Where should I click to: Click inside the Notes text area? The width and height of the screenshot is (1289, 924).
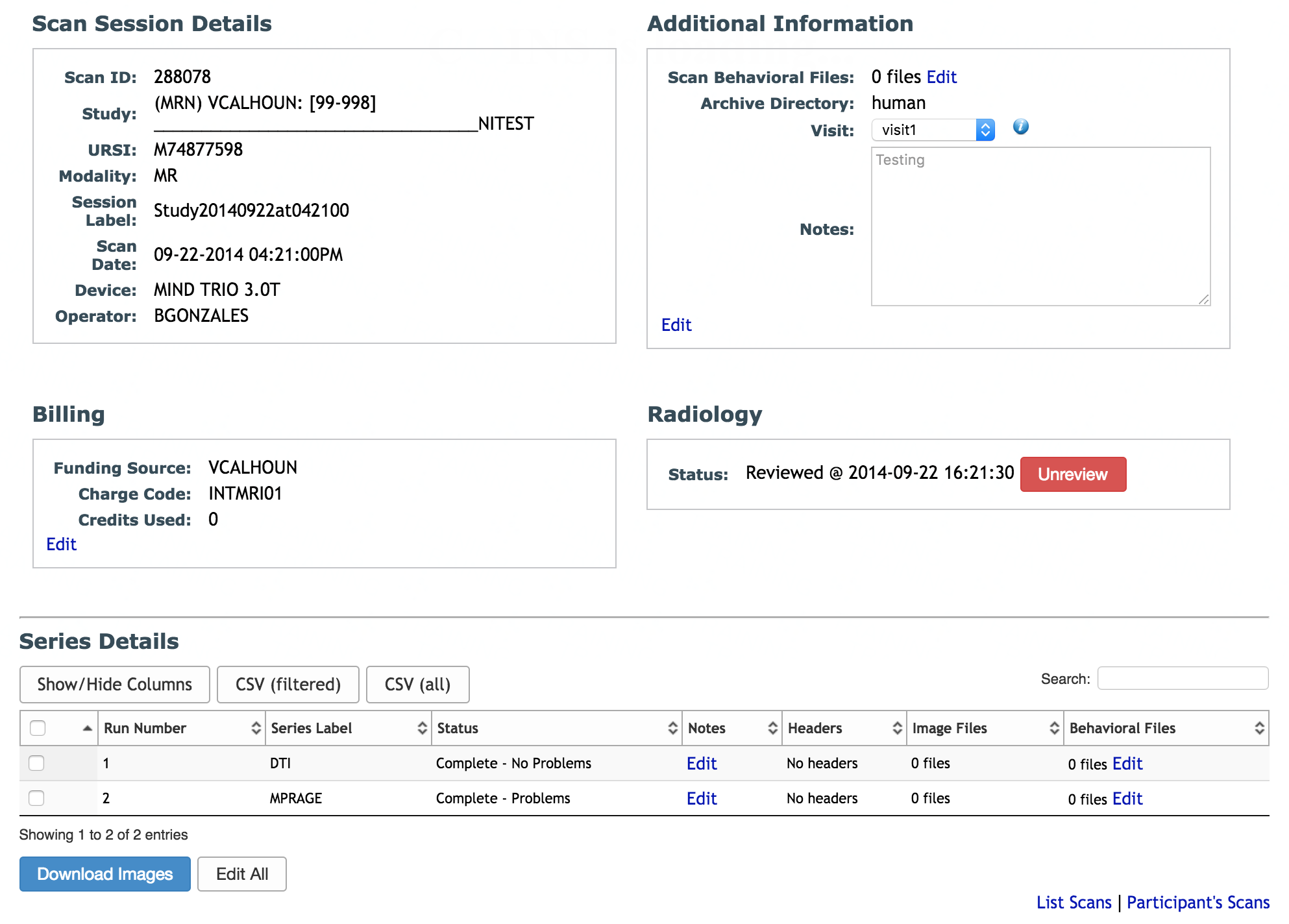(1040, 227)
